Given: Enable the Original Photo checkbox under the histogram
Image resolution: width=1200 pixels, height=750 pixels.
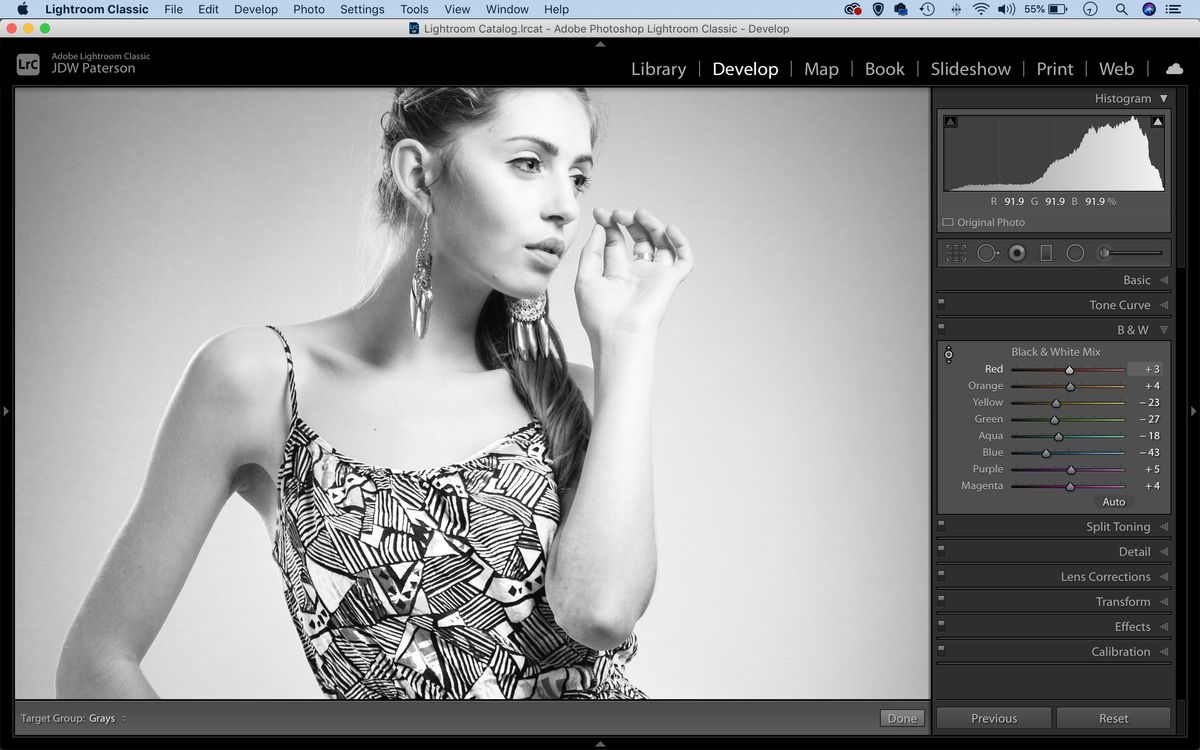Looking at the screenshot, I should pyautogui.click(x=947, y=222).
